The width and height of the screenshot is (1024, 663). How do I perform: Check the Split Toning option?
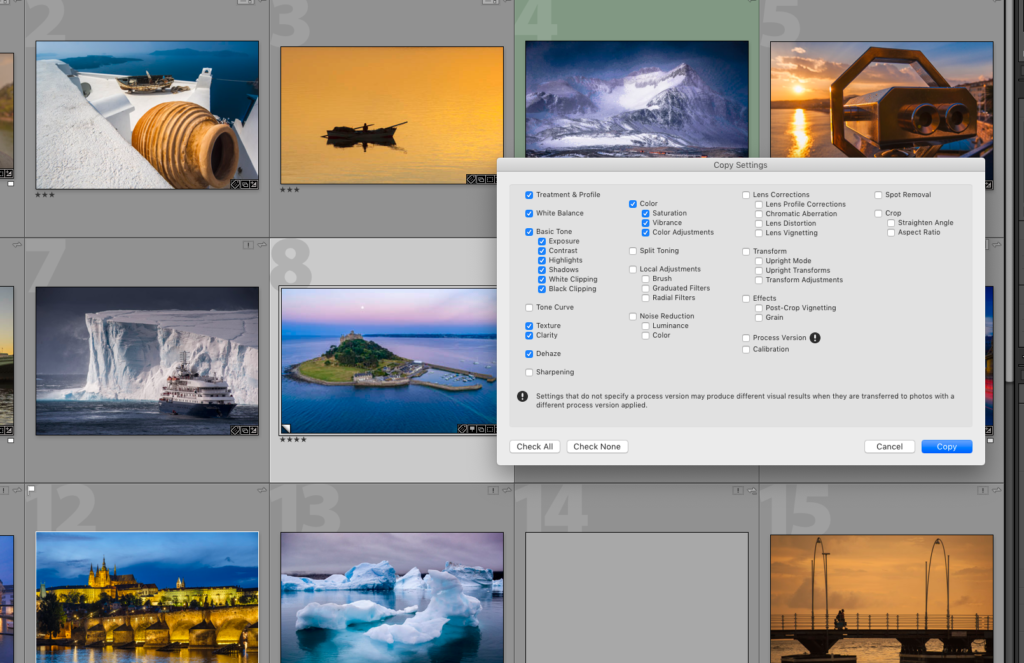pyautogui.click(x=633, y=251)
